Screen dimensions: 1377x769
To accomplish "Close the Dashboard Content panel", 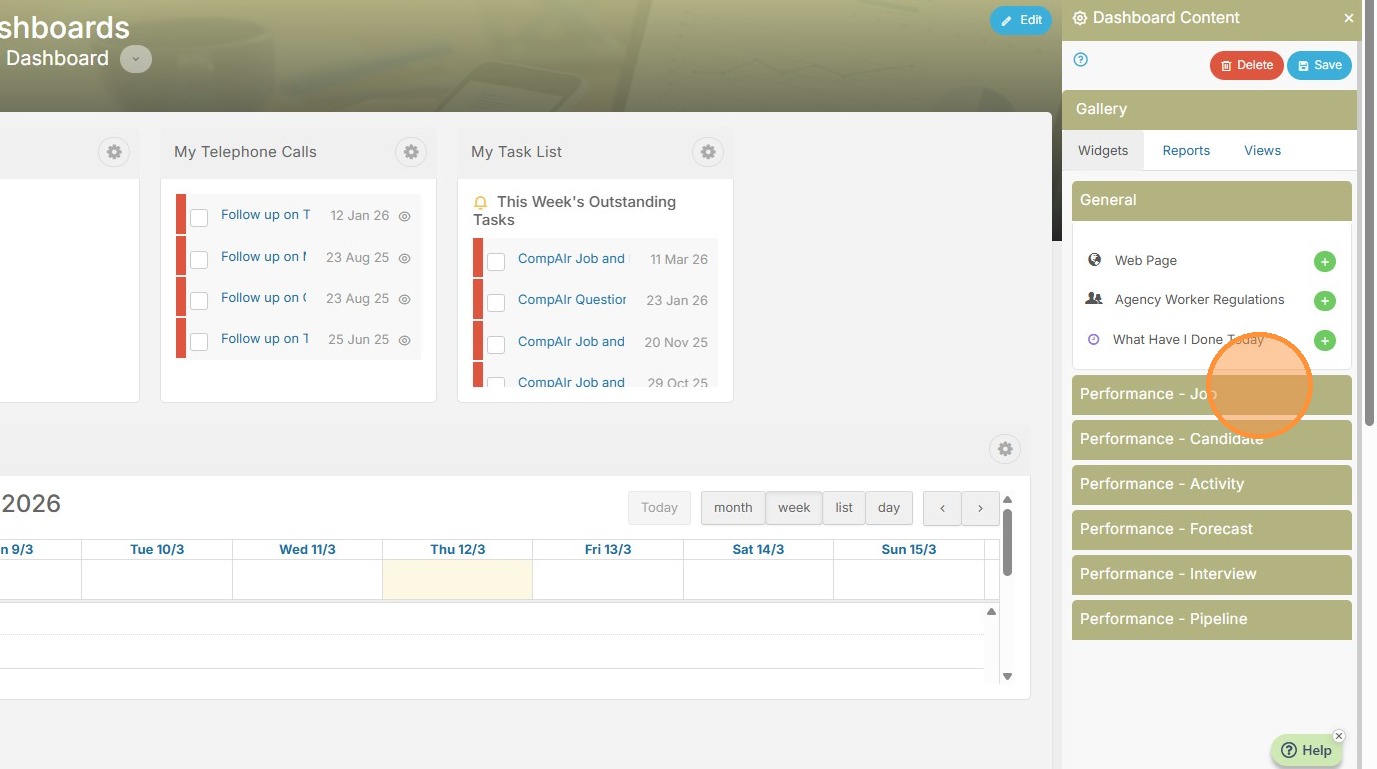I will (1348, 18).
